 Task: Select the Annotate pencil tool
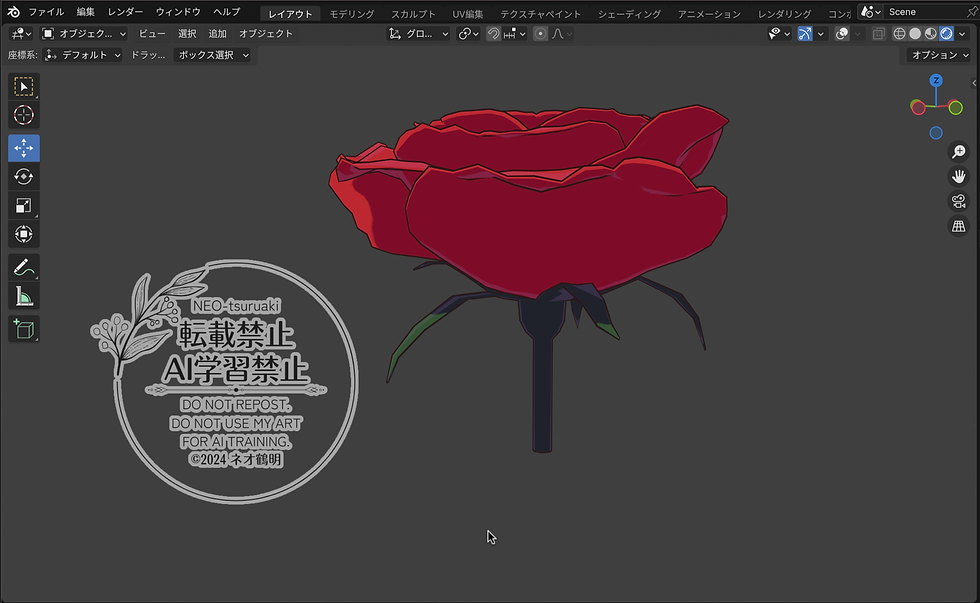[24, 267]
